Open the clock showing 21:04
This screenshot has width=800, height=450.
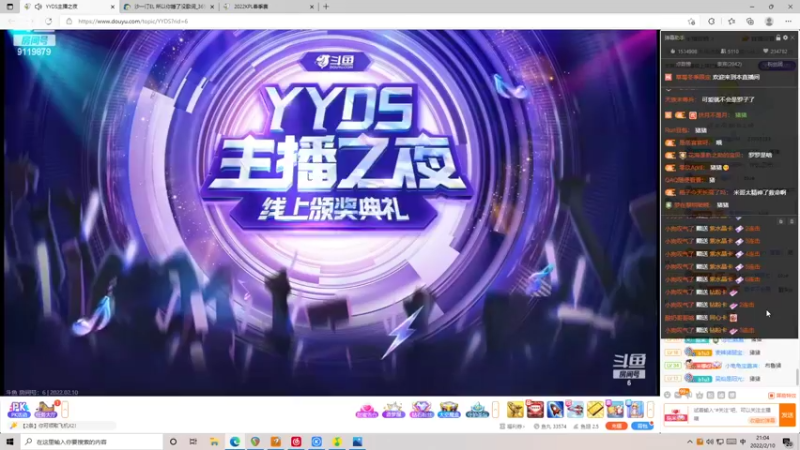click(762, 442)
